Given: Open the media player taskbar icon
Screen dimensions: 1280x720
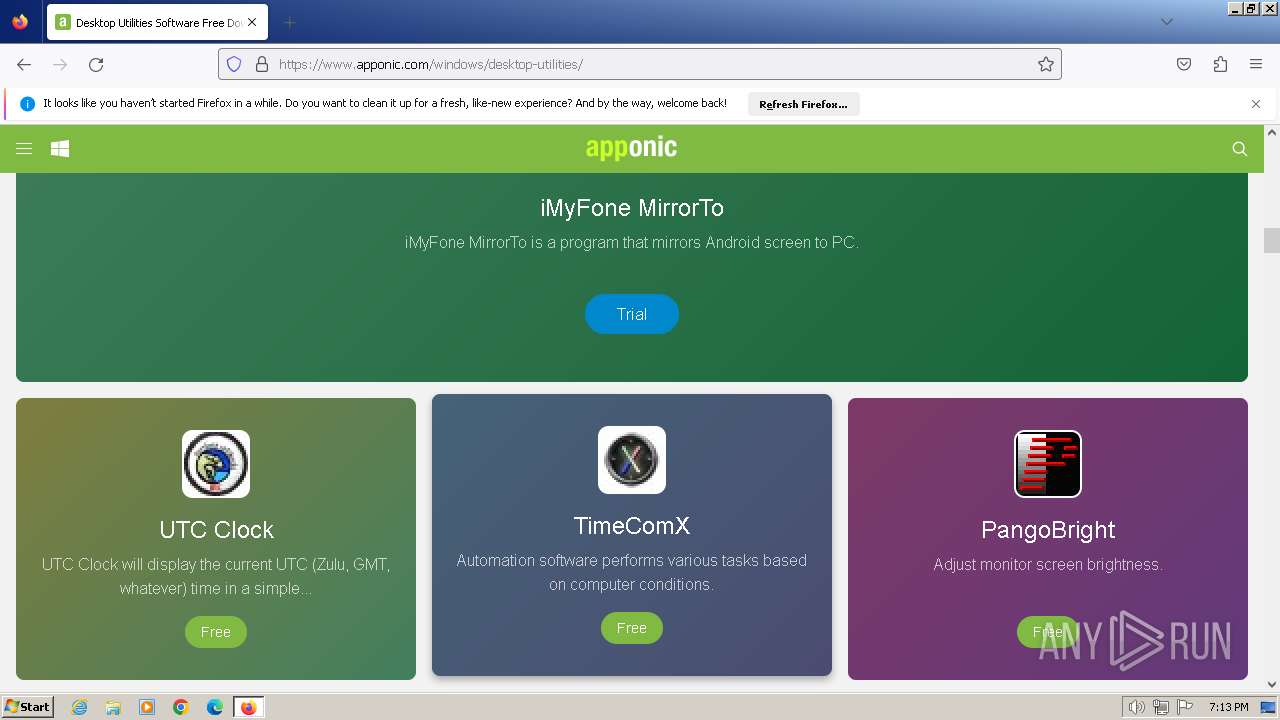Looking at the screenshot, I should [147, 707].
